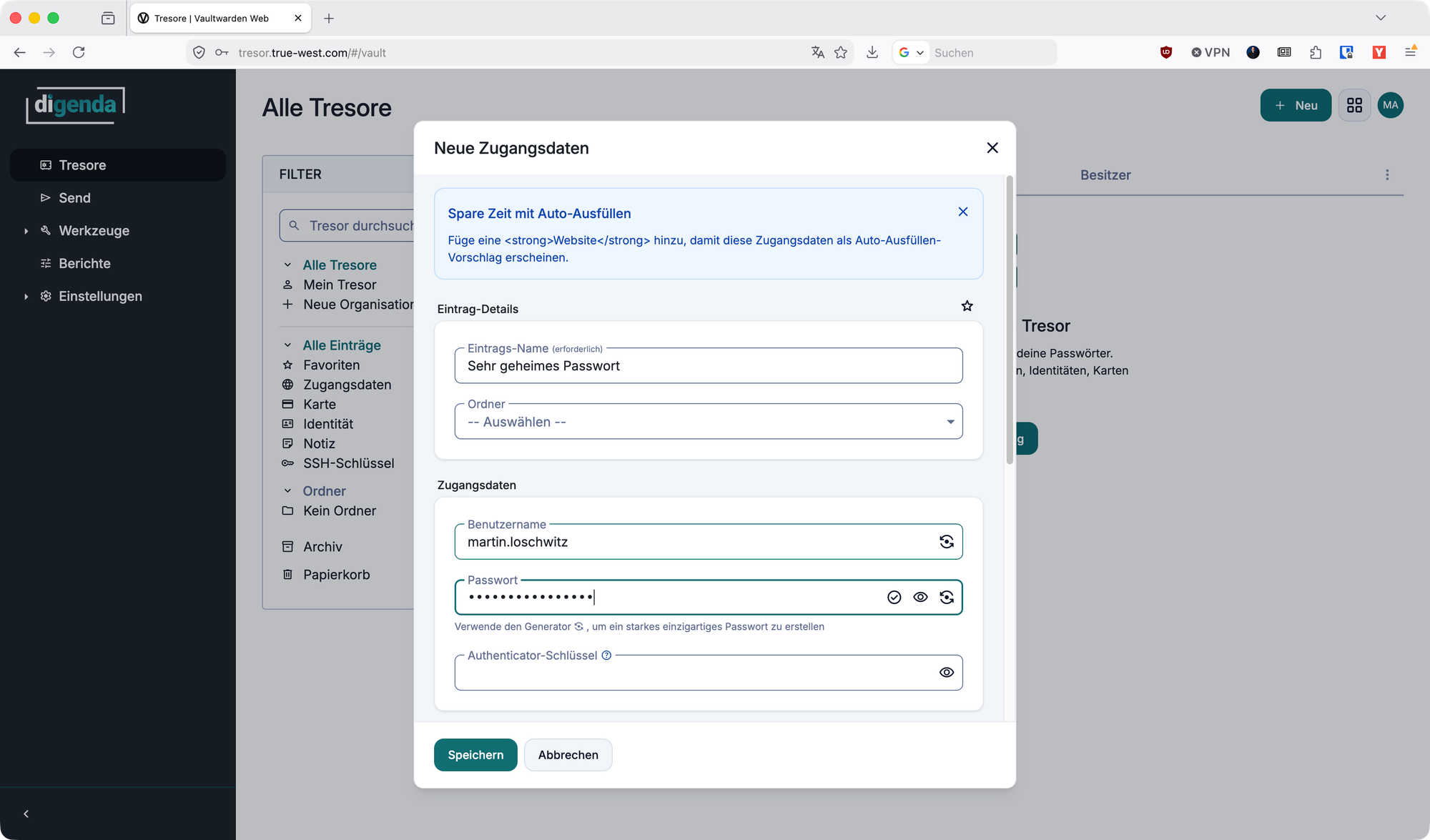Filter by Favoriten
The height and width of the screenshot is (840, 1430).
click(x=331, y=365)
